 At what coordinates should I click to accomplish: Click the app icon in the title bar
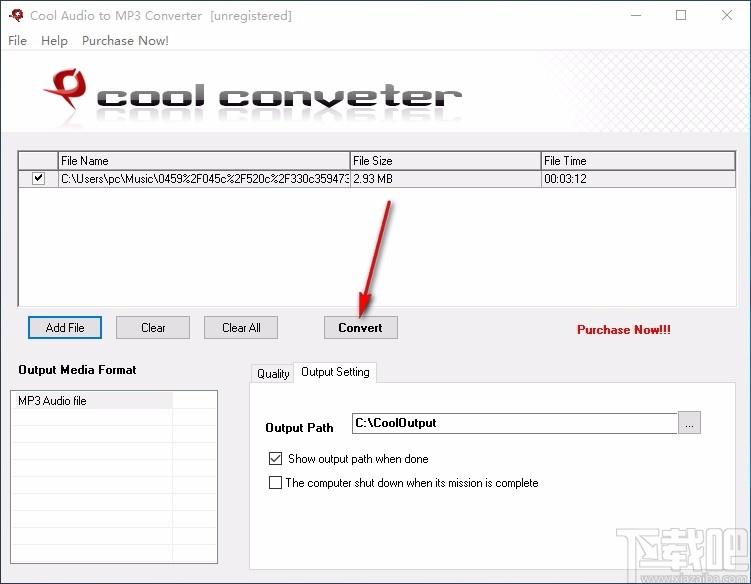click(16, 15)
